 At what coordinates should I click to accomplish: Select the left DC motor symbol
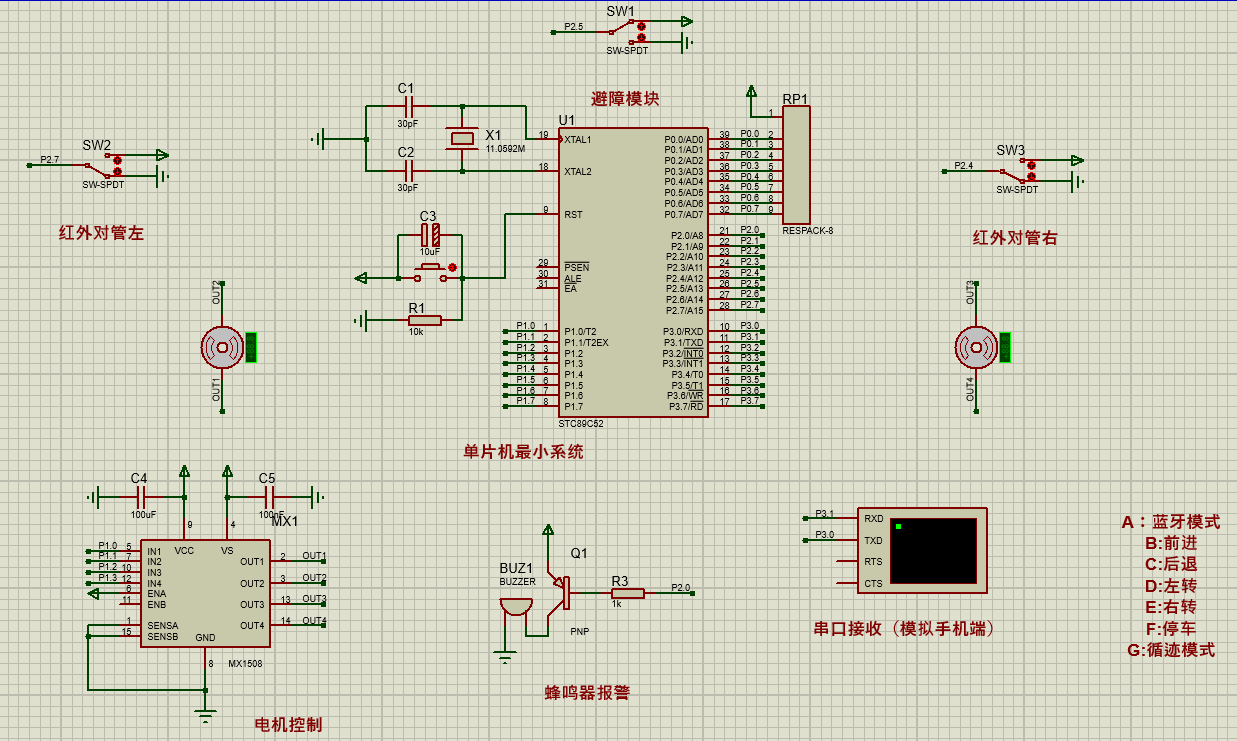point(223,347)
